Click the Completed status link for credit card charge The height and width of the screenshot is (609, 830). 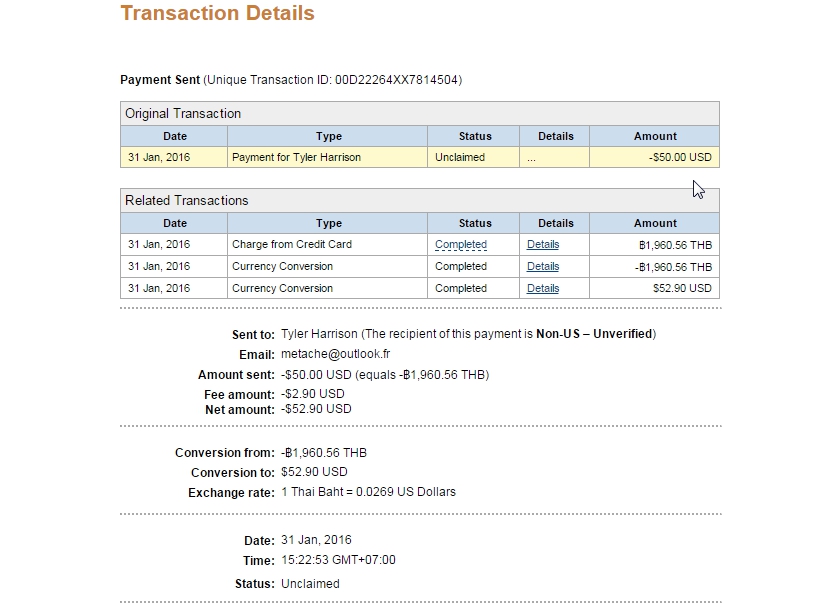coord(461,244)
